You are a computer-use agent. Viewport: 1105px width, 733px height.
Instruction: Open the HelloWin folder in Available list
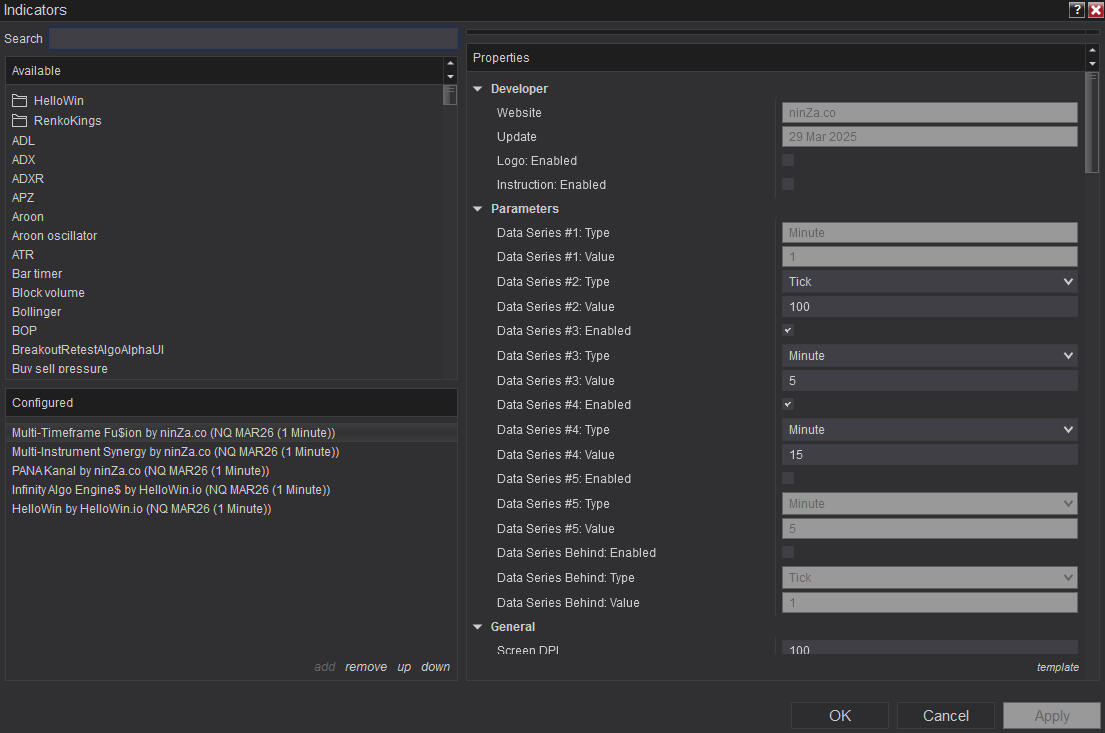[59, 101]
